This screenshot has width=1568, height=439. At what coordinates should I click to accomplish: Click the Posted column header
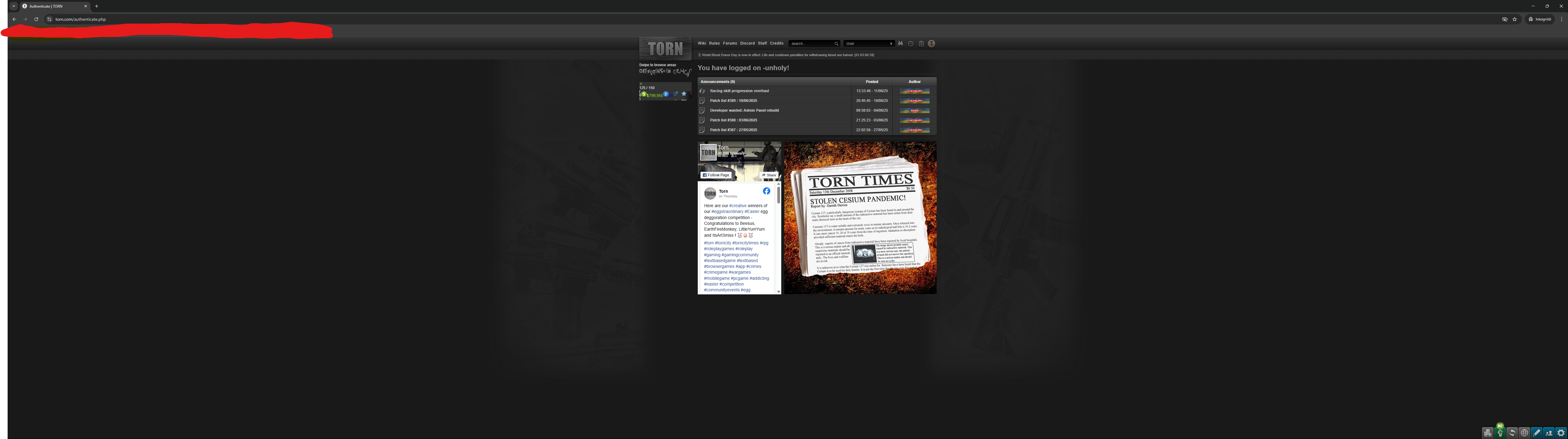click(x=872, y=81)
